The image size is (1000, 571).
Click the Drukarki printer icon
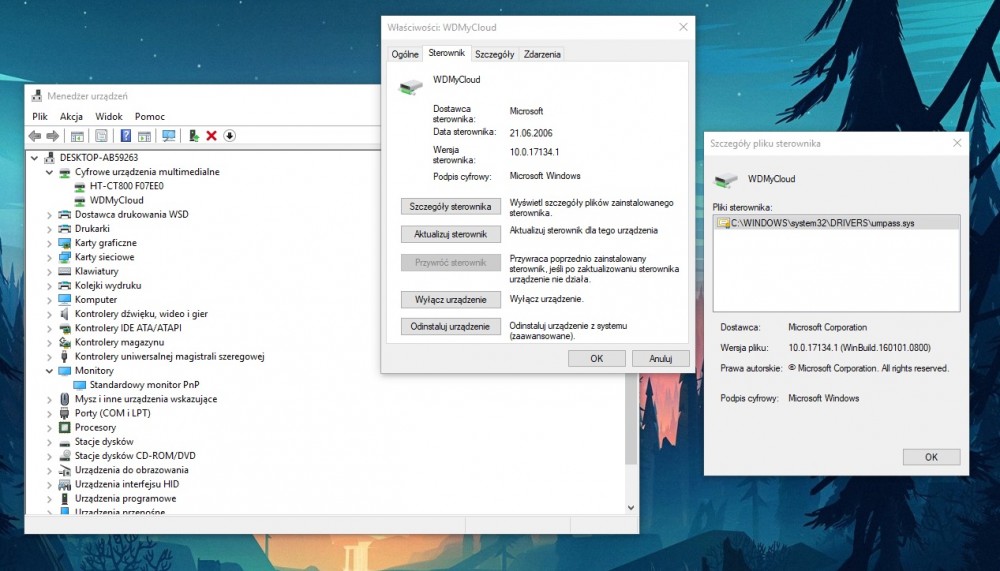point(64,228)
